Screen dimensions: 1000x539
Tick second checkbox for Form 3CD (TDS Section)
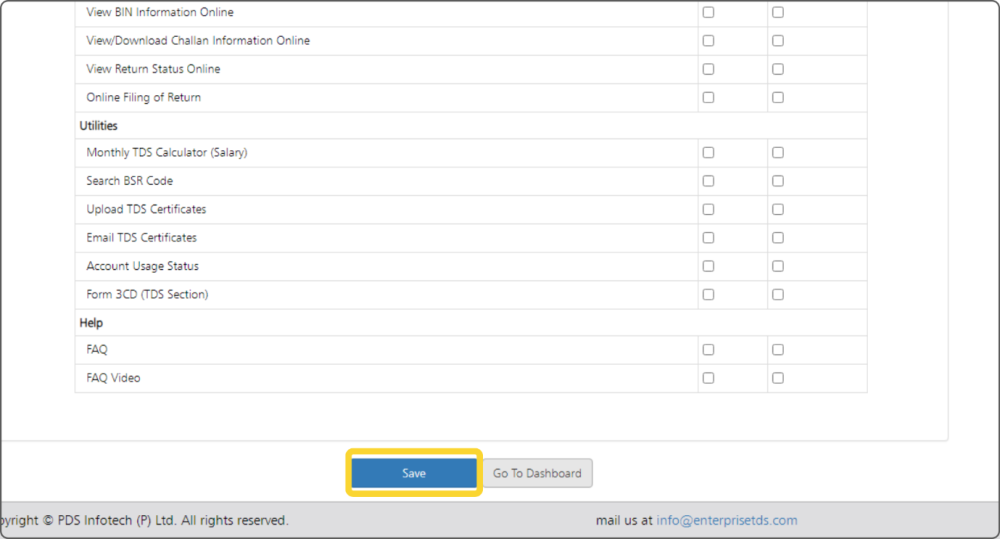[778, 295]
